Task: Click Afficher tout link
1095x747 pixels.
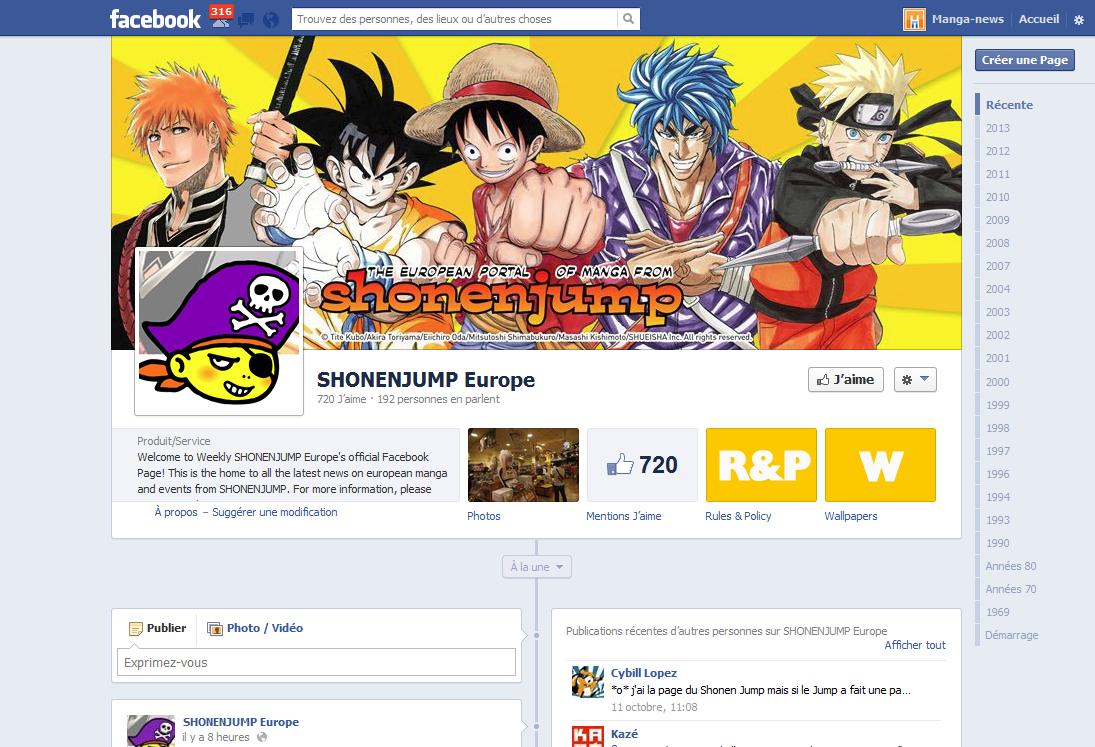Action: point(915,645)
